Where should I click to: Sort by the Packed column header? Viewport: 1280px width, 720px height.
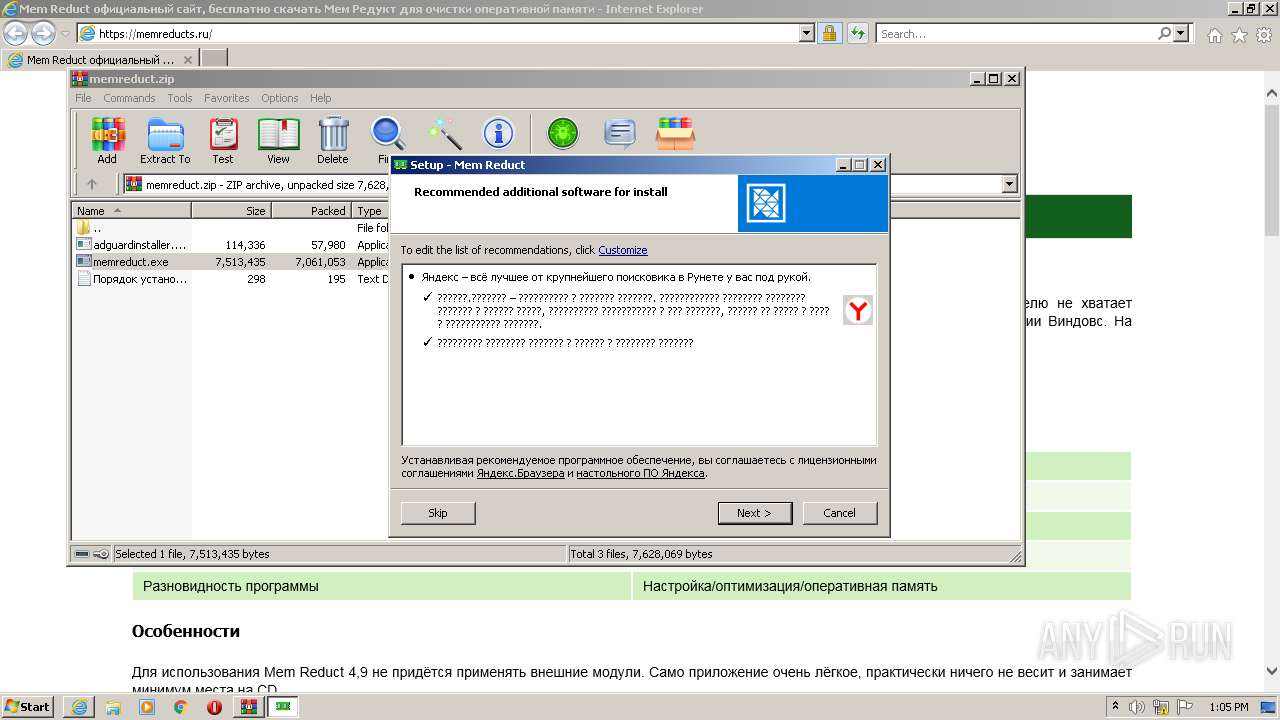[311, 210]
